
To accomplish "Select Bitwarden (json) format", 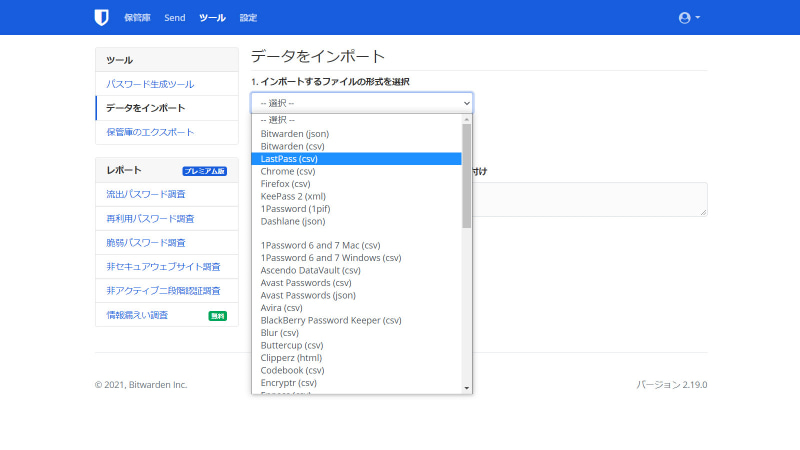I will pos(356,134).
